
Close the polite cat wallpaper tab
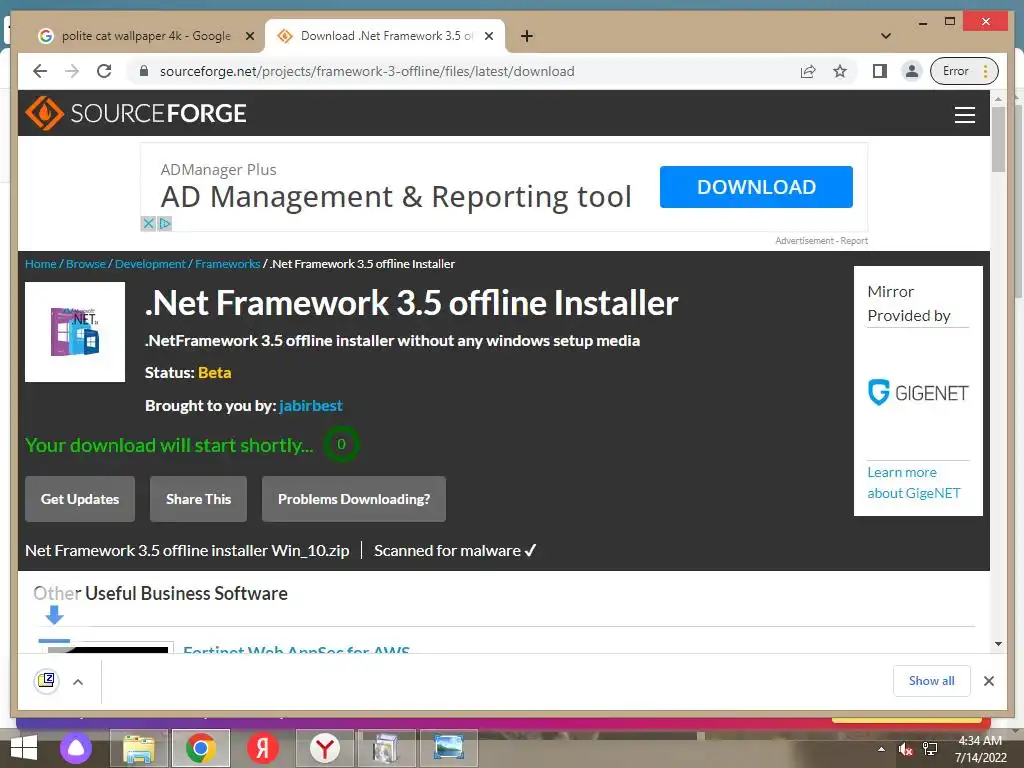click(x=249, y=36)
